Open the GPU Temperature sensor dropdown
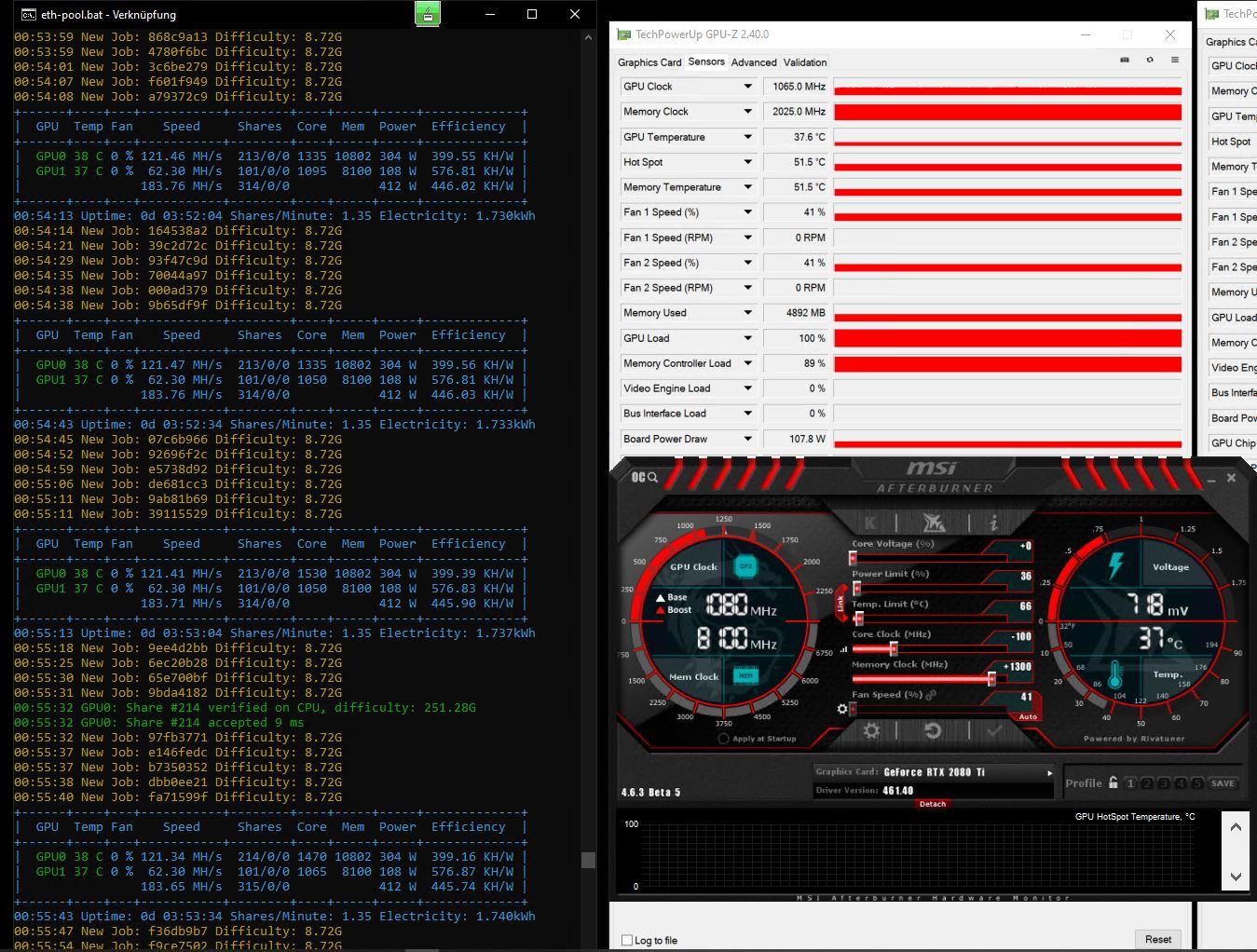 pyautogui.click(x=747, y=137)
